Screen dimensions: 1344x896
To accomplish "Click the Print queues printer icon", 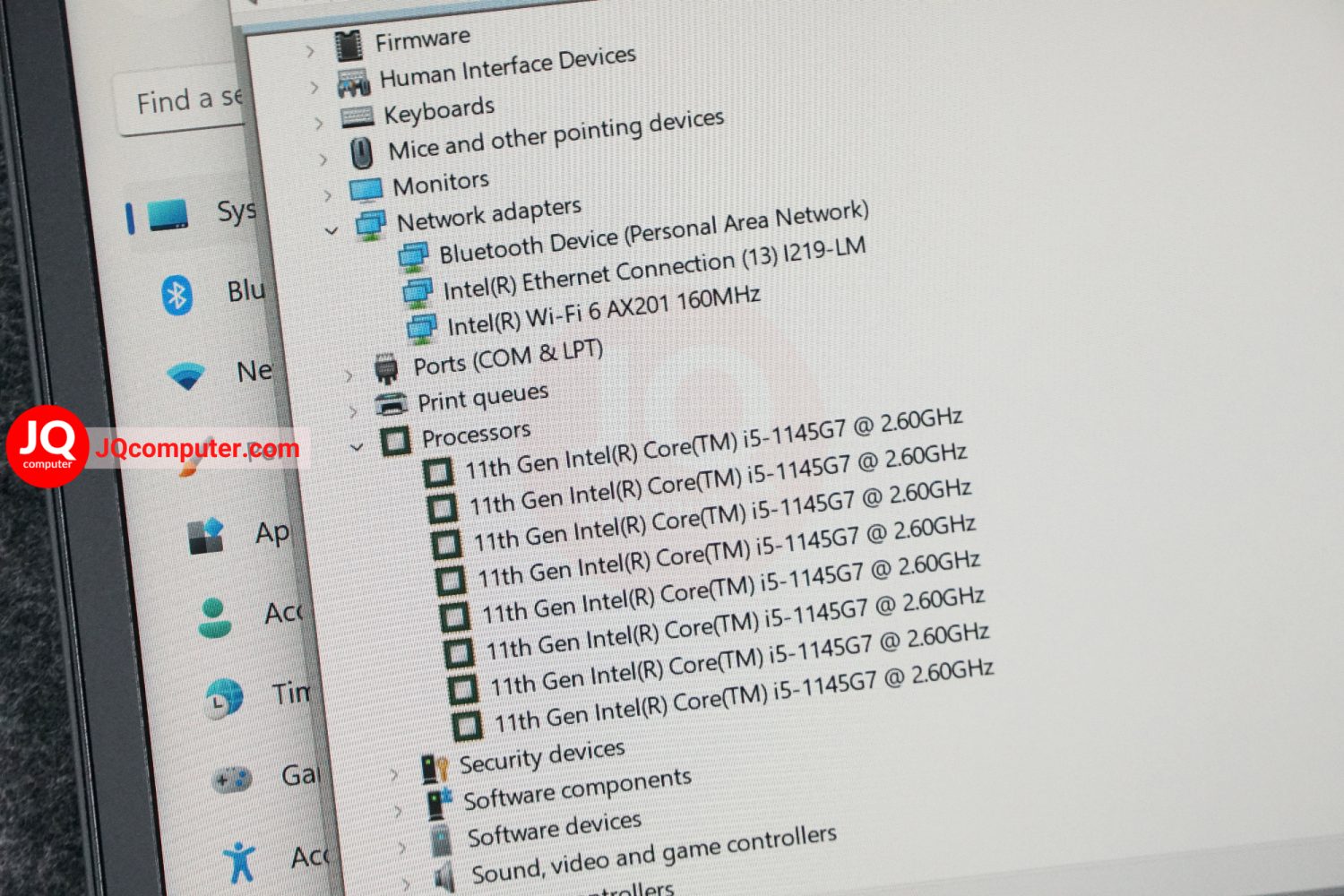I will point(391,404).
